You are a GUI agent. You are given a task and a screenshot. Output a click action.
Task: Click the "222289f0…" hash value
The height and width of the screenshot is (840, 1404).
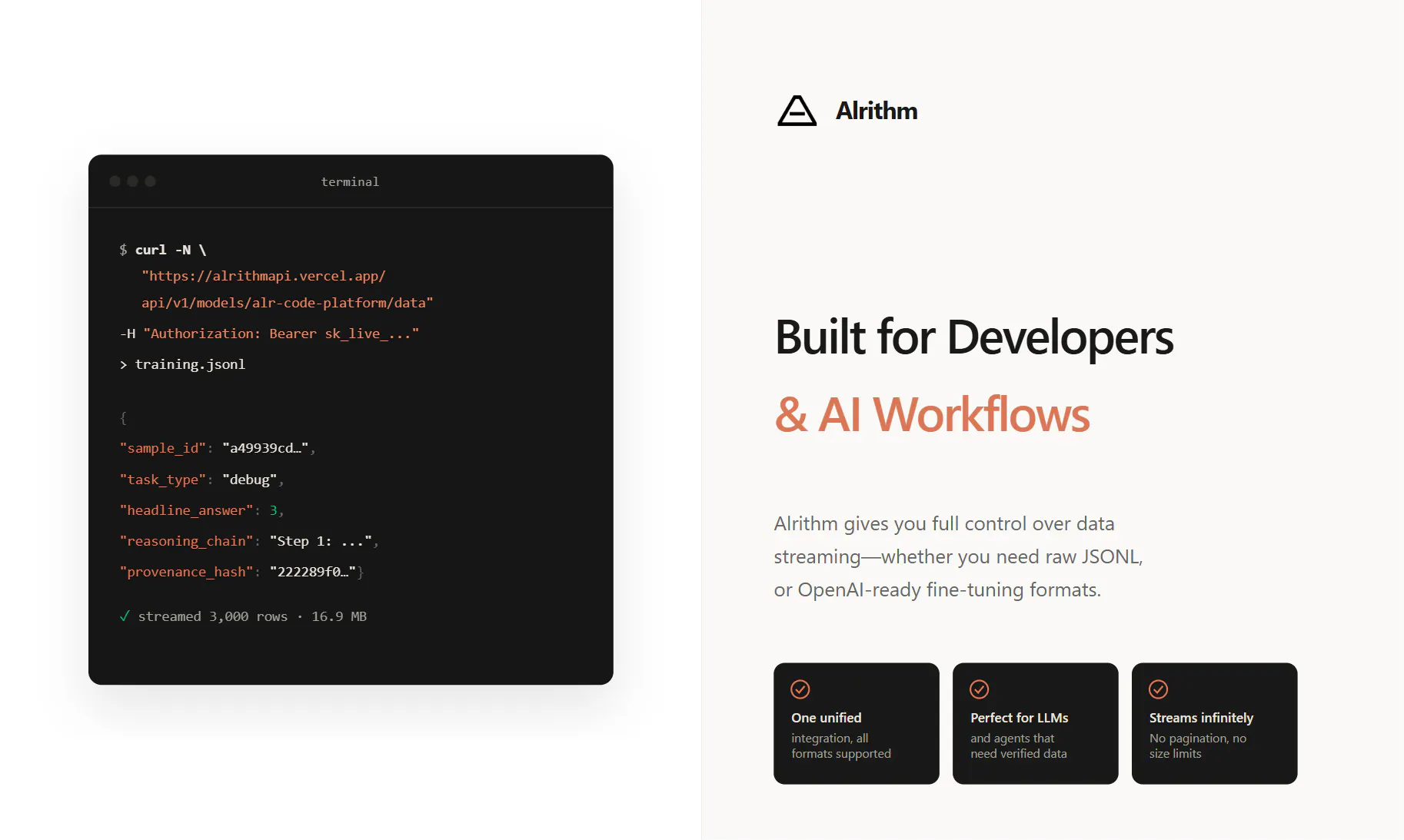(313, 572)
